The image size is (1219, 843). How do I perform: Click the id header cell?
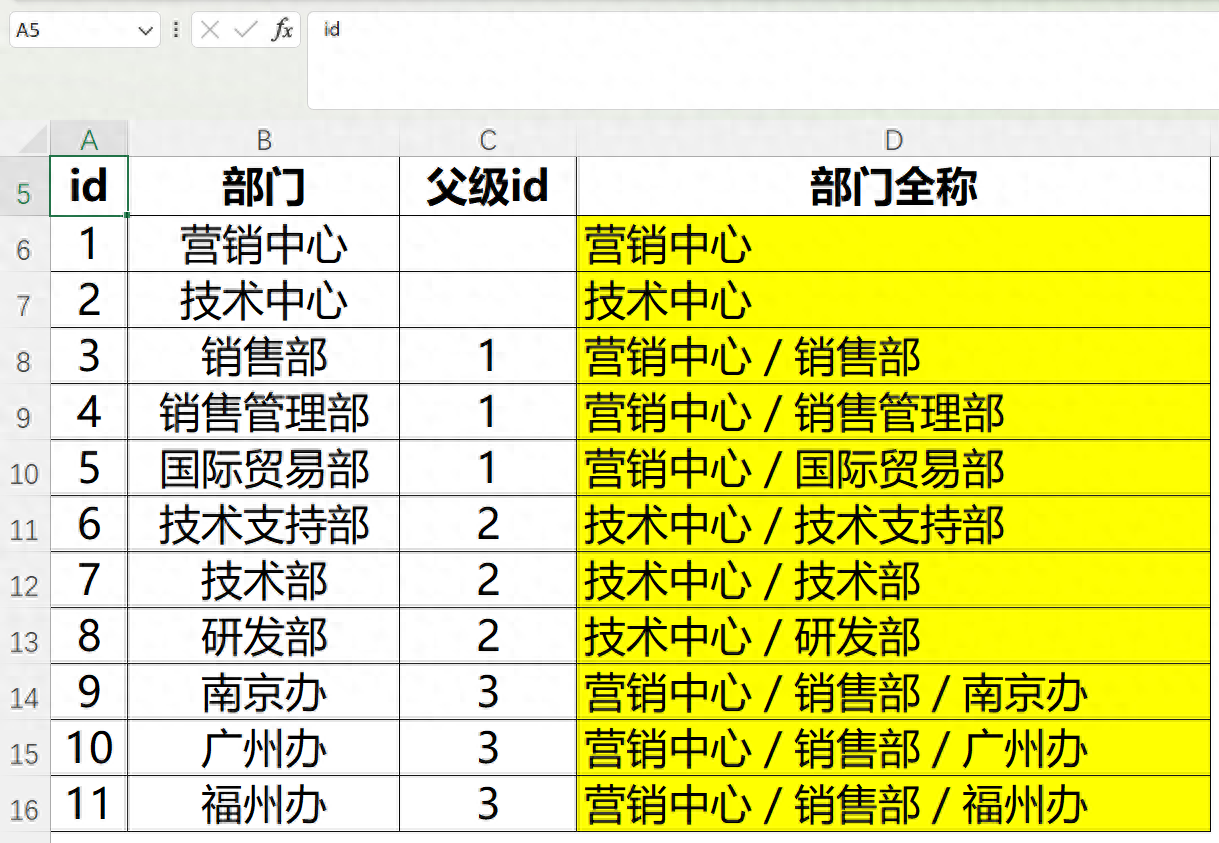pos(89,186)
